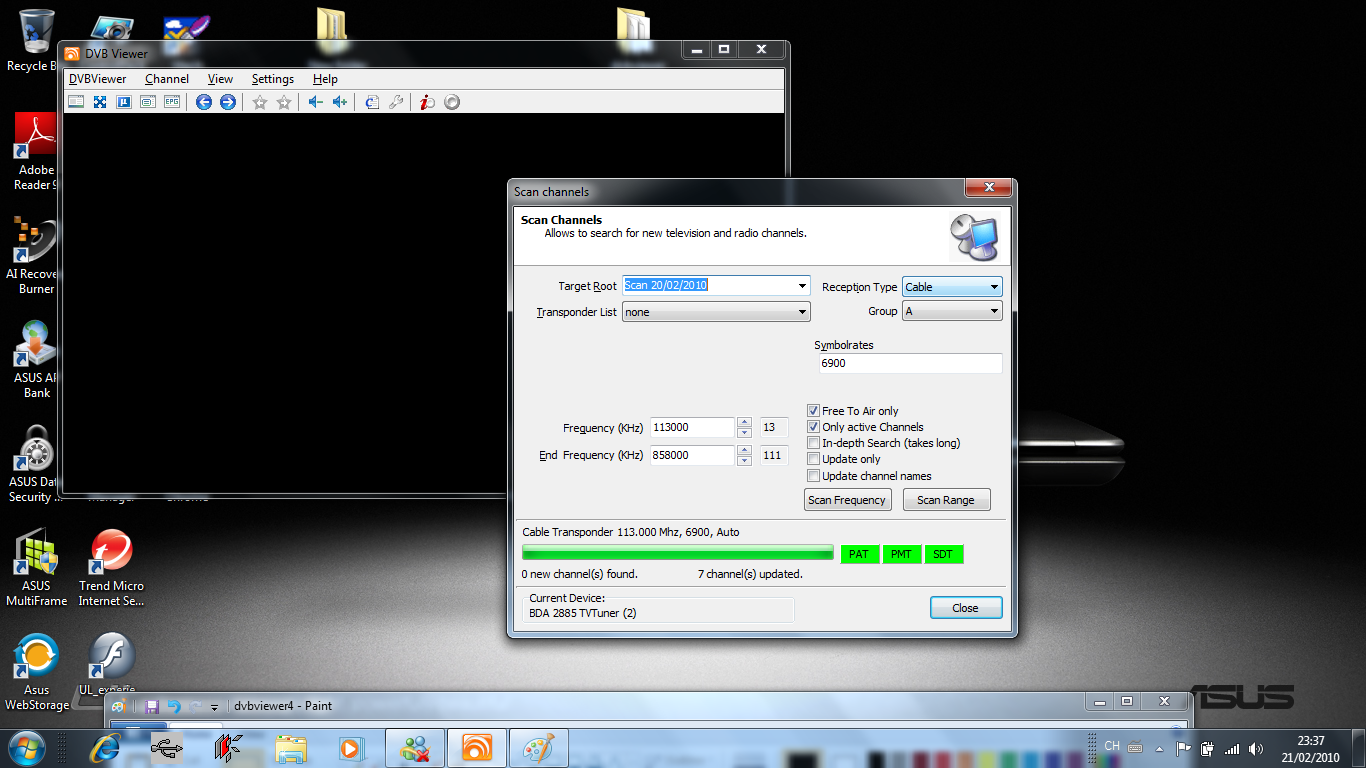Image resolution: width=1366 pixels, height=768 pixels.
Task: Click the grey round record icon
Action: tap(452, 102)
